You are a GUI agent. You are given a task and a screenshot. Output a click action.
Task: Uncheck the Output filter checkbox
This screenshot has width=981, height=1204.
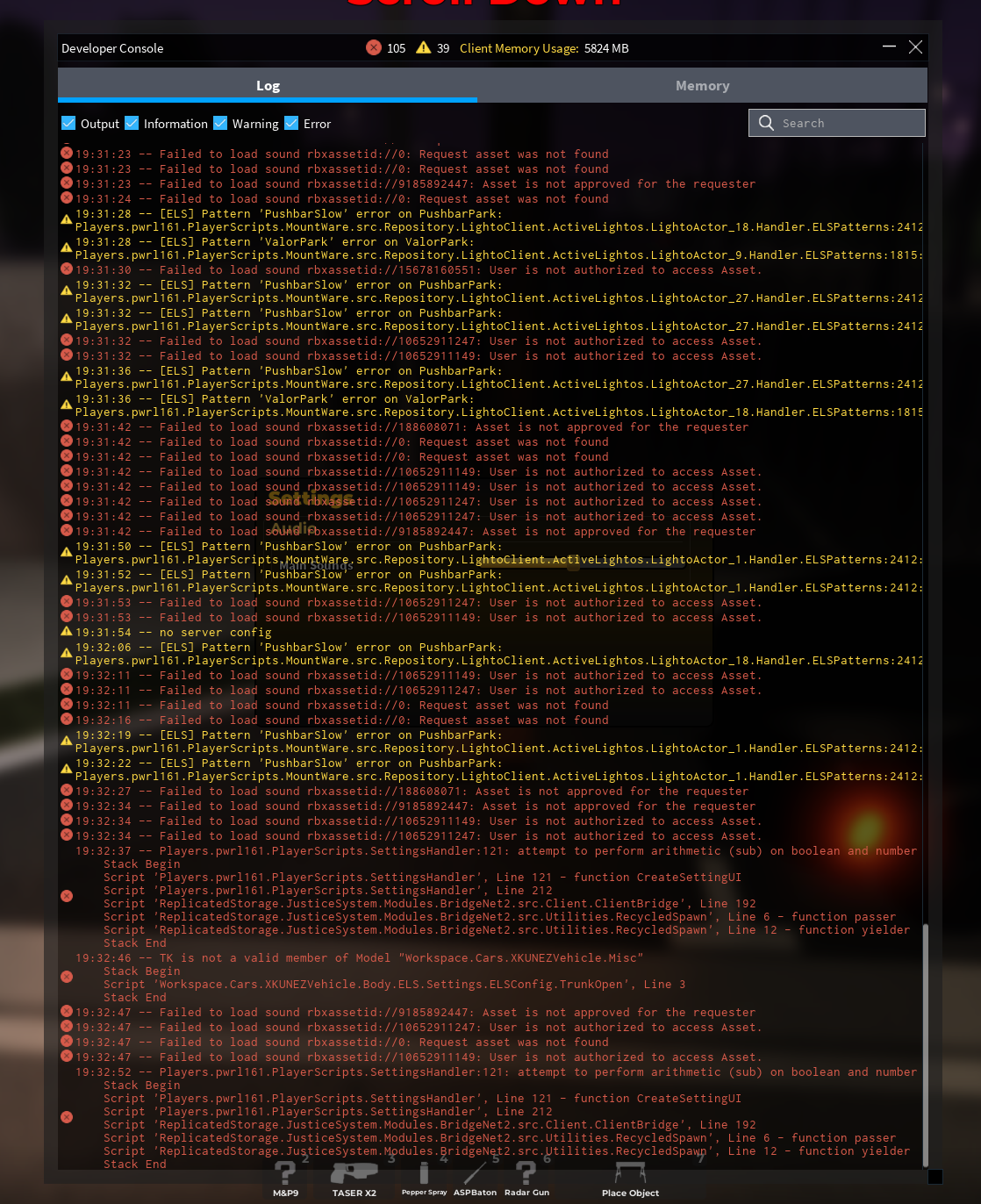click(x=68, y=123)
